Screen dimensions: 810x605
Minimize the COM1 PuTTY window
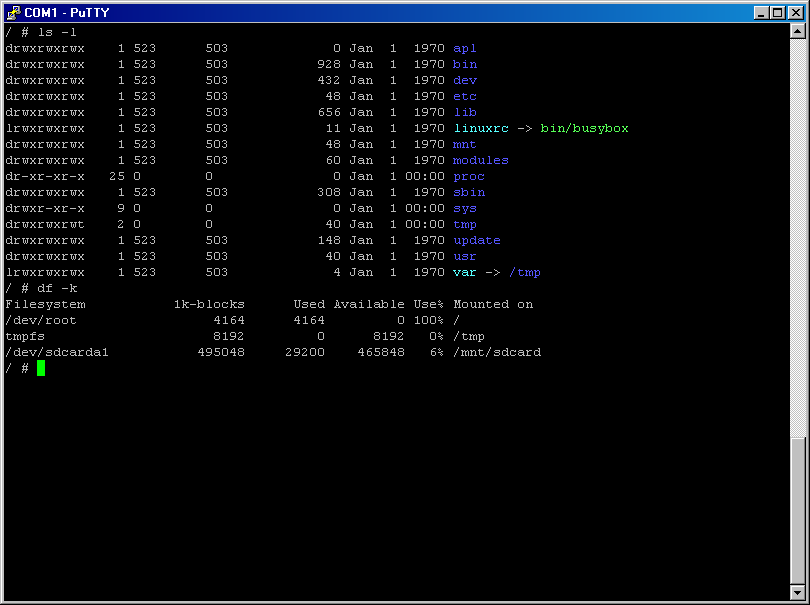click(761, 13)
